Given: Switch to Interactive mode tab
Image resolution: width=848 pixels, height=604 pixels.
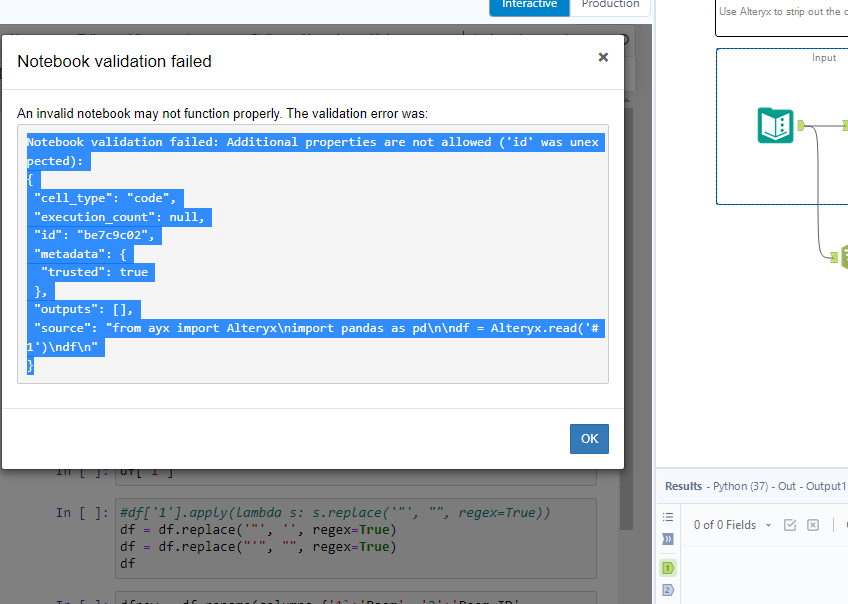Looking at the screenshot, I should [x=529, y=5].
